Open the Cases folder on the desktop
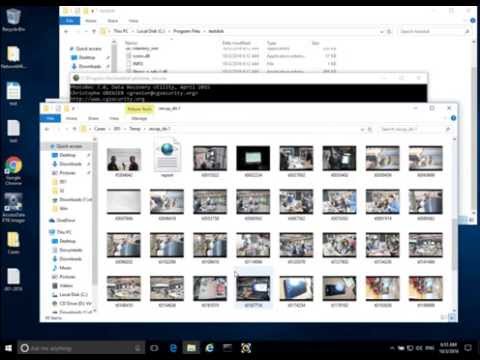The width and height of the screenshot is (480, 360). [x=13, y=242]
